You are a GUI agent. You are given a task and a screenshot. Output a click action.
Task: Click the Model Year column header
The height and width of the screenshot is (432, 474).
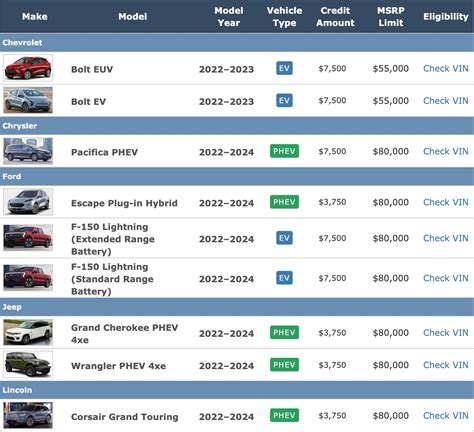[229, 16]
